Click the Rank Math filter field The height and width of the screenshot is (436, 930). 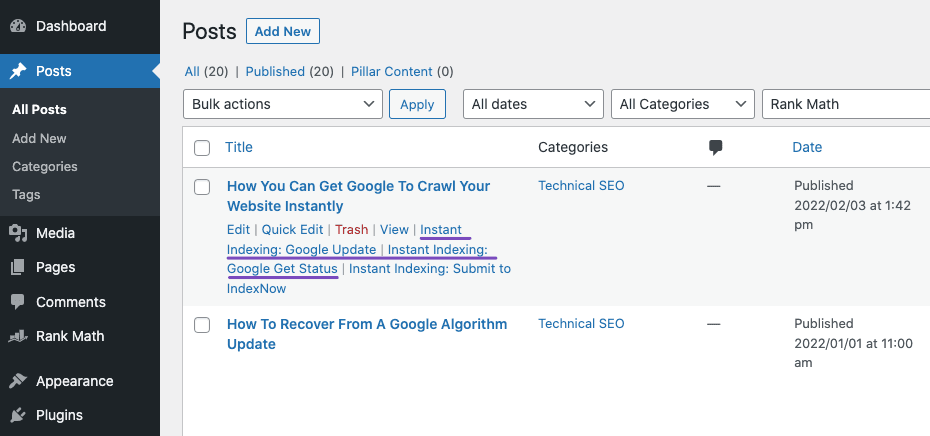click(845, 104)
